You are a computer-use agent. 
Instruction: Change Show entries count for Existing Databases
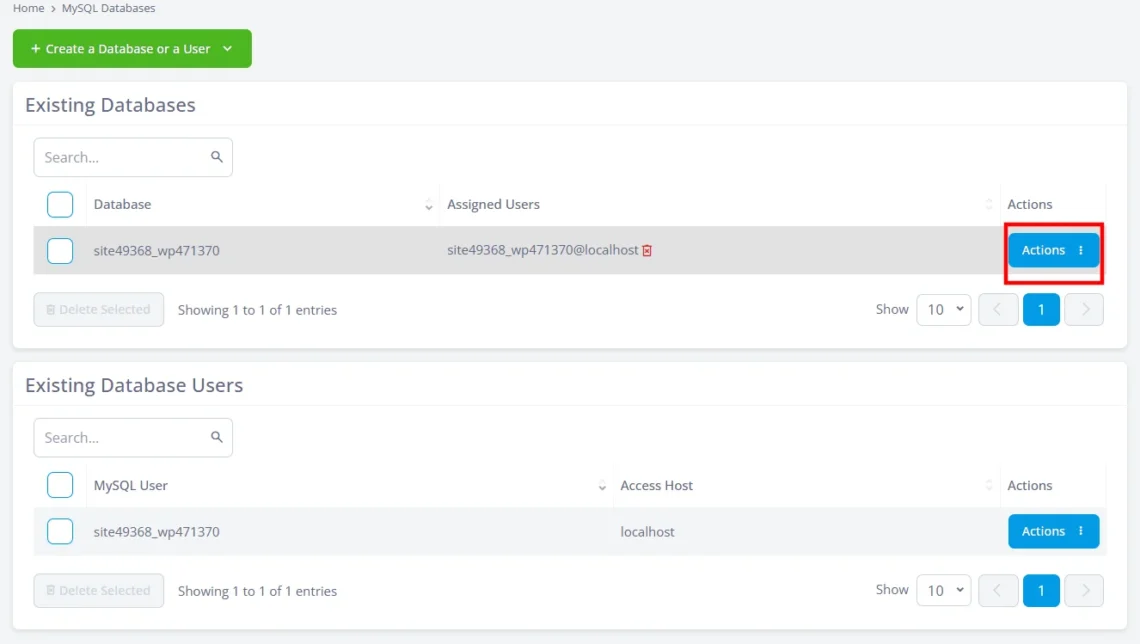944,310
